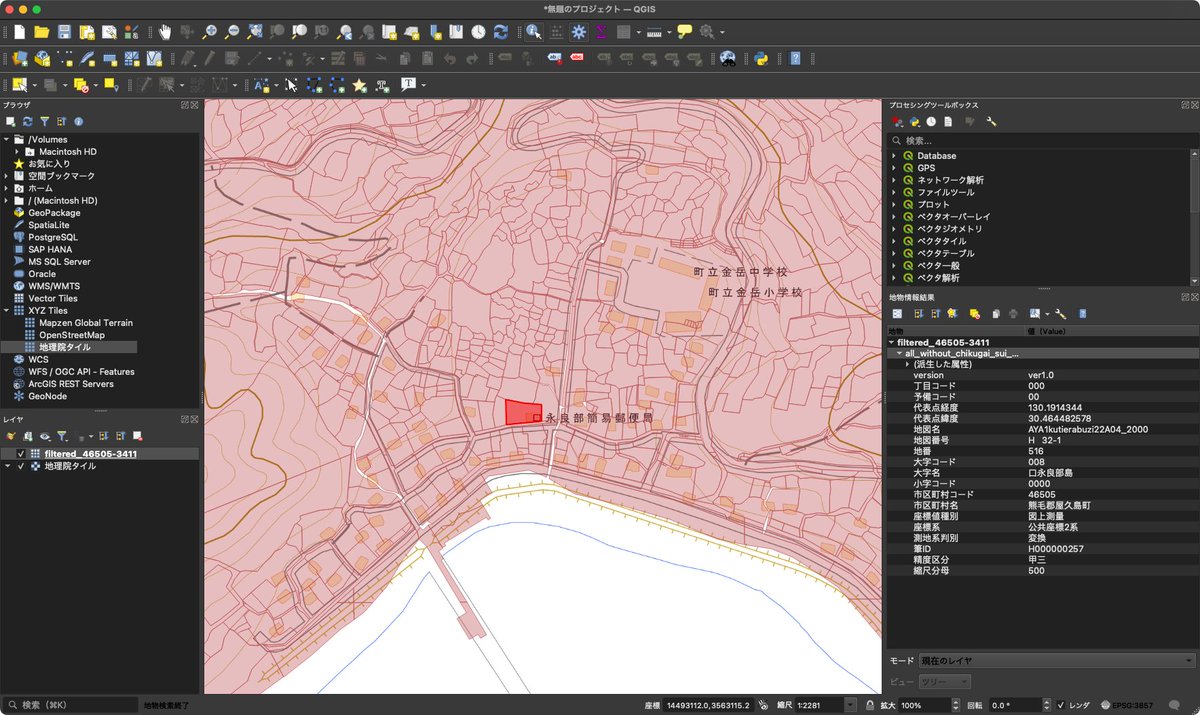Toggle the レンダ render checkbox
The width and height of the screenshot is (1200, 715).
coord(1061,705)
